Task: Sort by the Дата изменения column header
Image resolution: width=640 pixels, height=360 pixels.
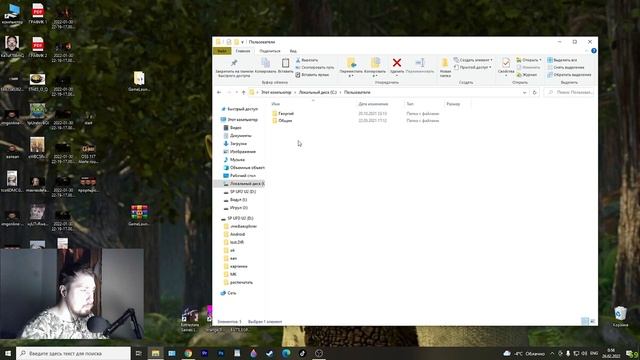Action: point(373,104)
